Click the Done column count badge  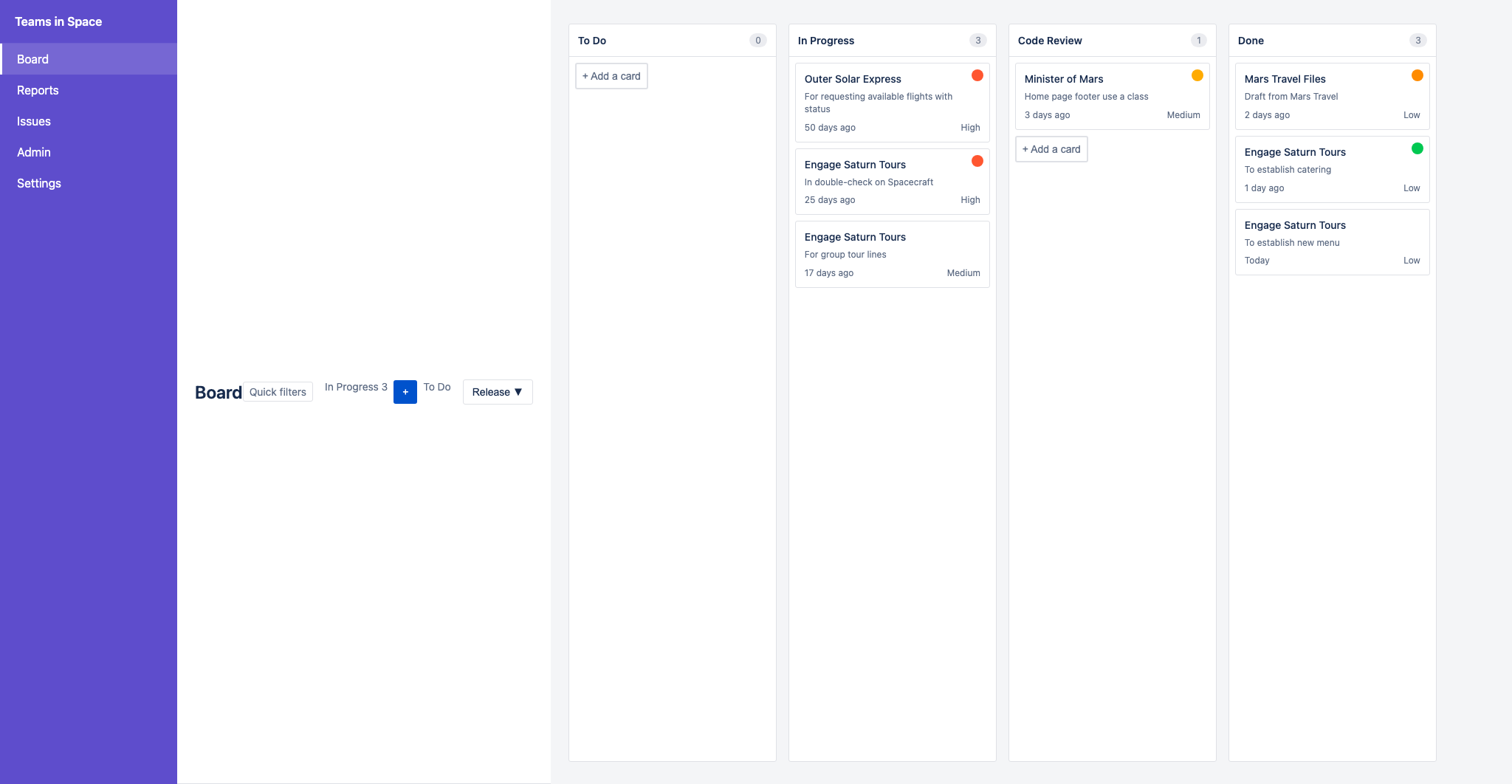click(x=1417, y=41)
